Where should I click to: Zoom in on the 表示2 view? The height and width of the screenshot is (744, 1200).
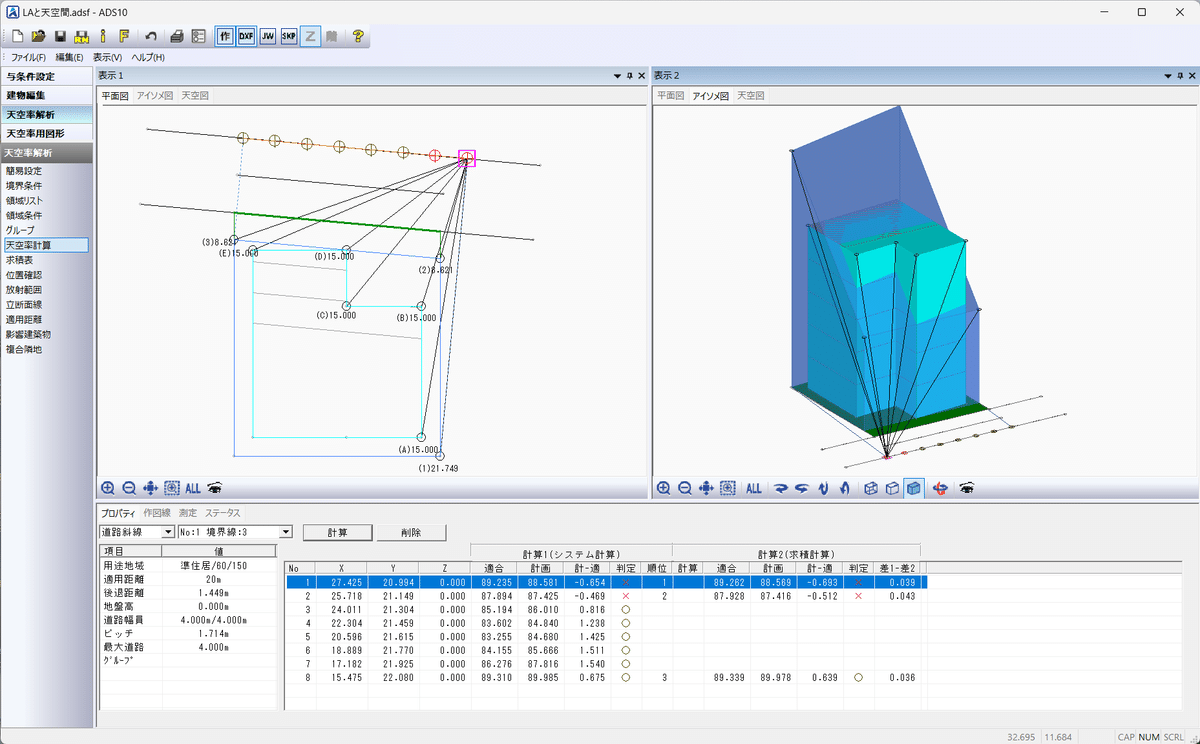pyautogui.click(x=663, y=488)
